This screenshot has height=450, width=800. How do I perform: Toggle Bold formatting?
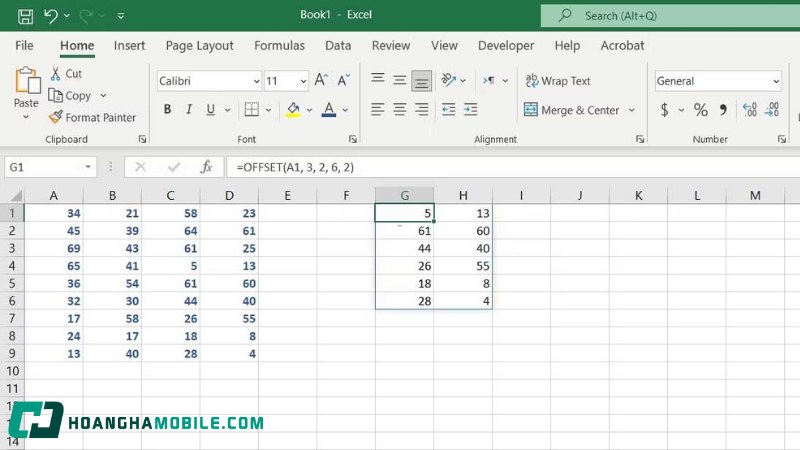click(x=167, y=110)
